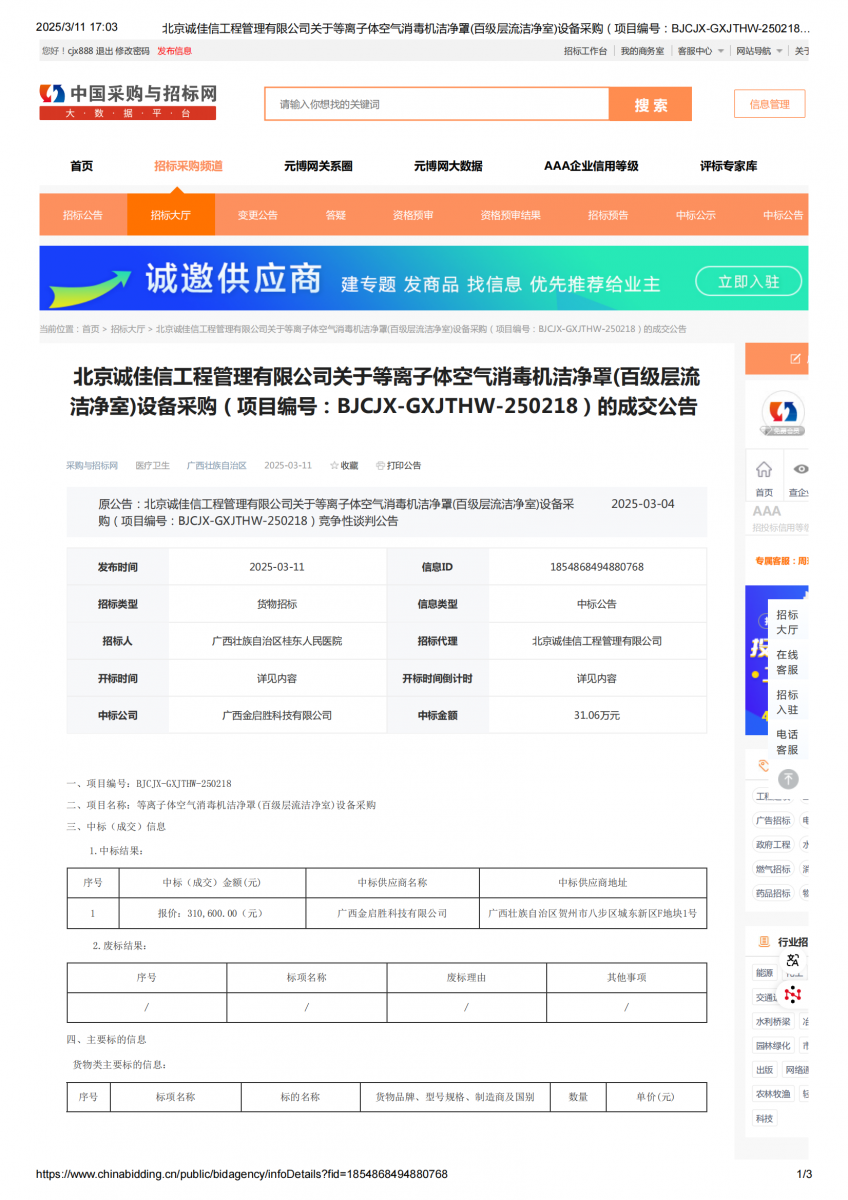Click the 水利桥梁 industry tag

coord(773,1022)
